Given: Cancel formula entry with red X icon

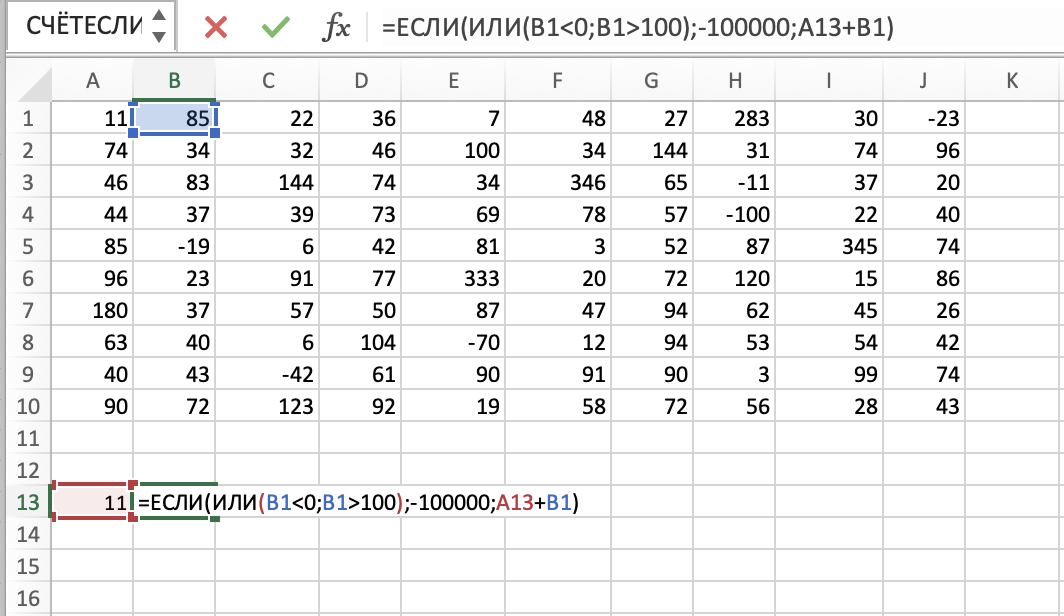Looking at the screenshot, I should pyautogui.click(x=215, y=28).
